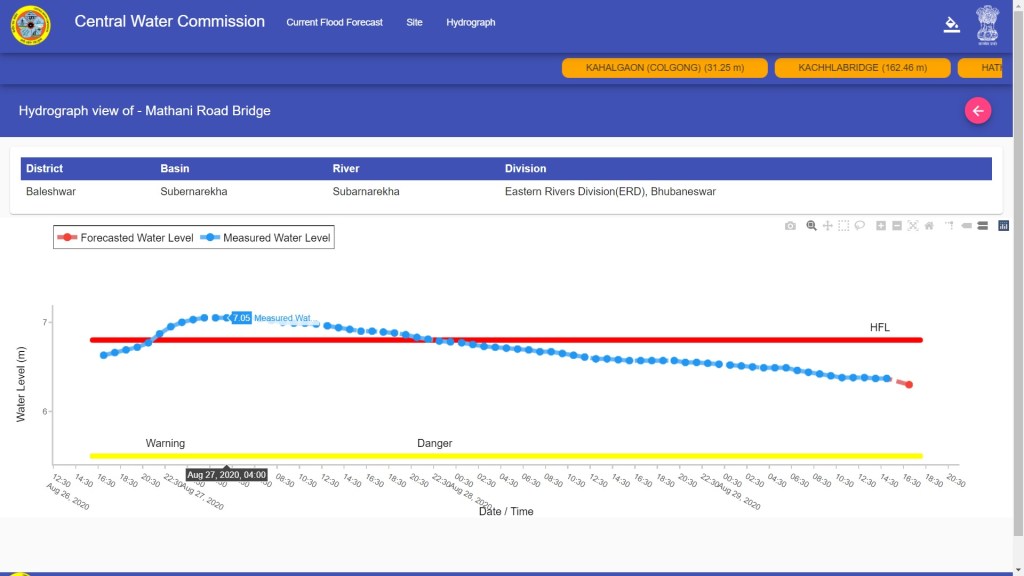Open the paint bucket theme color picker

(951, 24)
